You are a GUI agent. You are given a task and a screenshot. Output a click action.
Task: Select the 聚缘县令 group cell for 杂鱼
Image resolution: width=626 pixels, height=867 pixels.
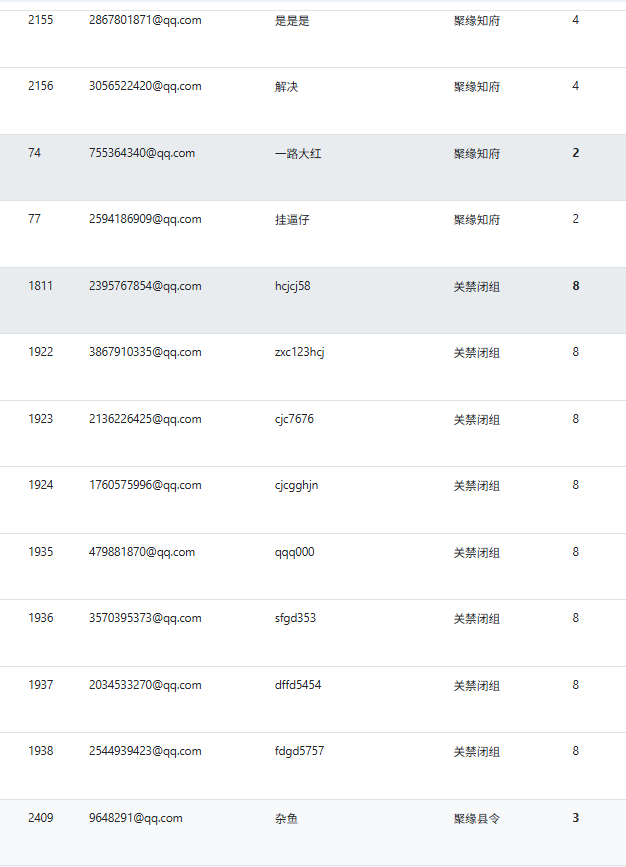coord(477,819)
